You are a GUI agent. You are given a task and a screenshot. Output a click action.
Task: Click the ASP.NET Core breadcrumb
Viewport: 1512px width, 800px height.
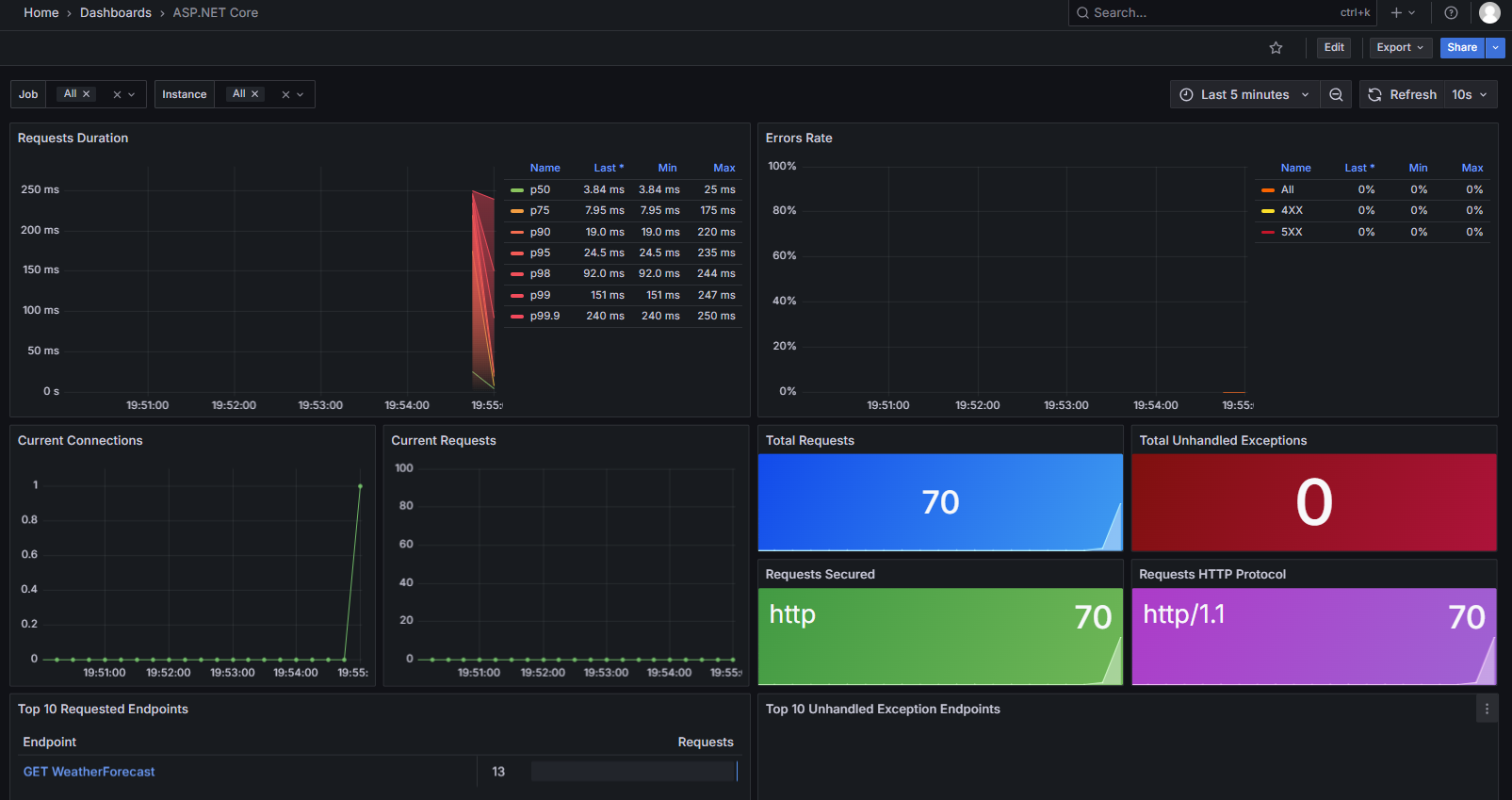(216, 13)
